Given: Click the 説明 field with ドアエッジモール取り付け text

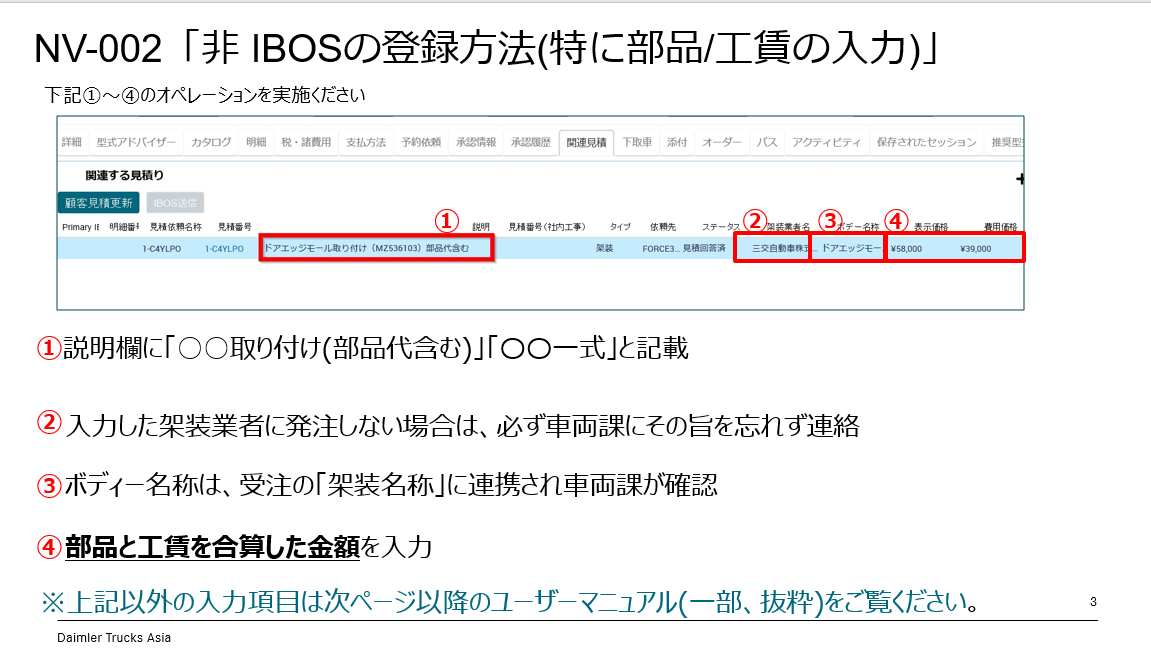Looking at the screenshot, I should click(x=375, y=248).
